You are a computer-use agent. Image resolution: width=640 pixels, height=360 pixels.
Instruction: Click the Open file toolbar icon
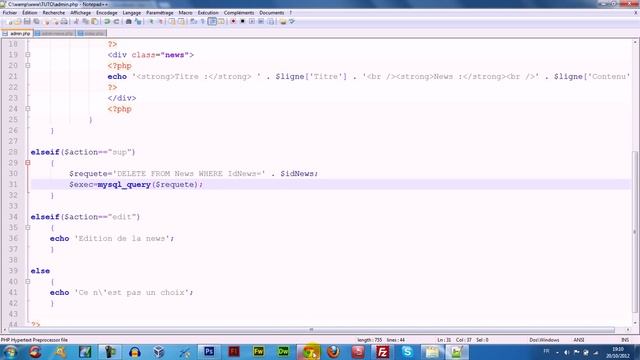[x=18, y=21]
